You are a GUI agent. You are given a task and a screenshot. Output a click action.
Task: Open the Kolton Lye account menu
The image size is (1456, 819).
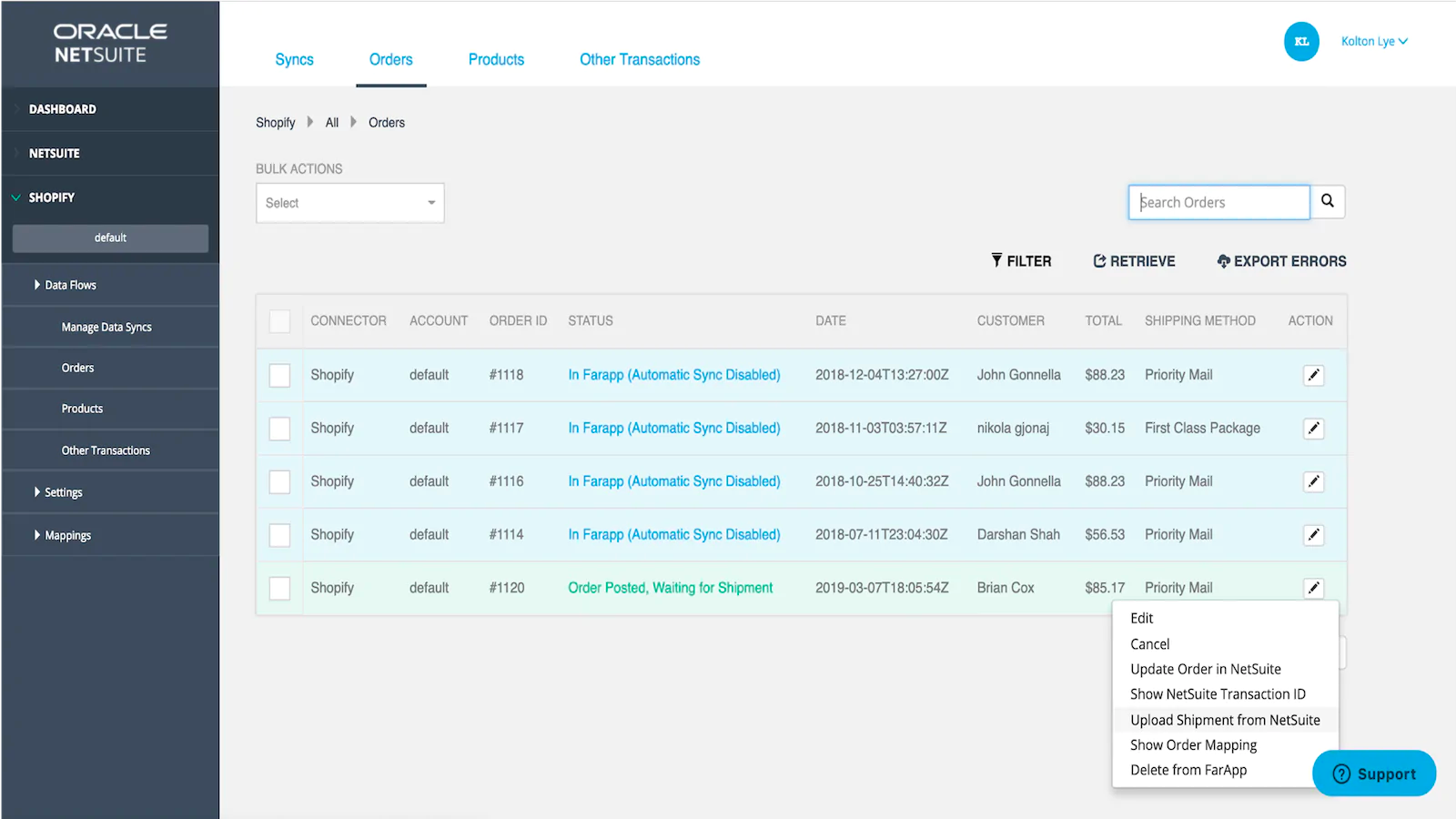coord(1374,41)
